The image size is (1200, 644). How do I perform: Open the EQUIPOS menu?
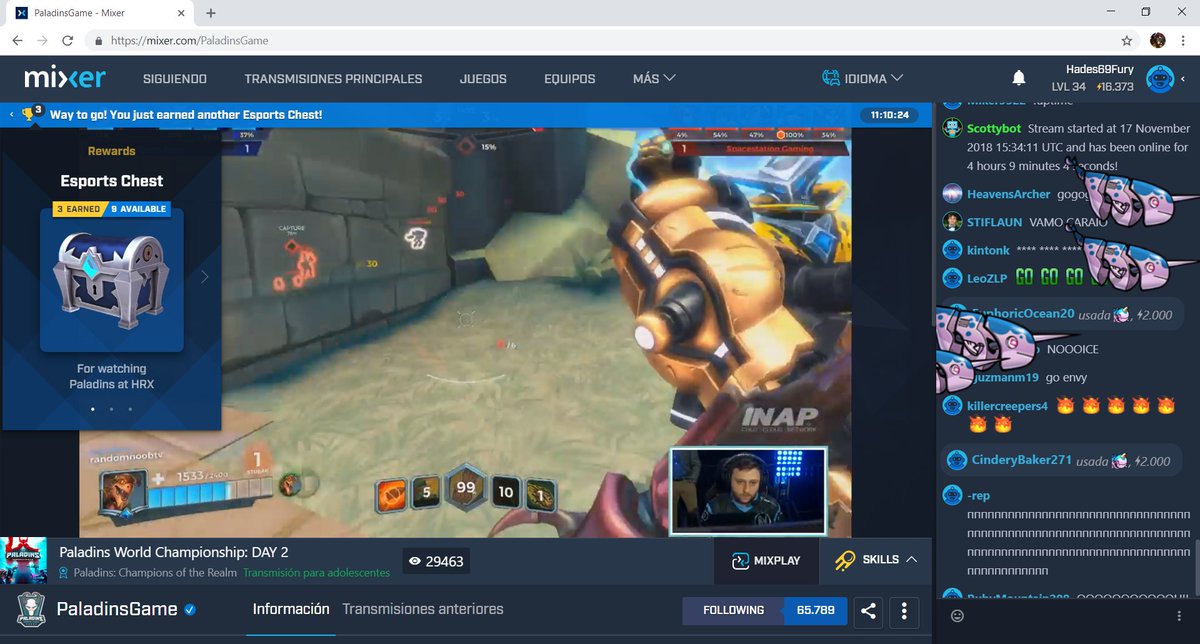[x=570, y=79]
